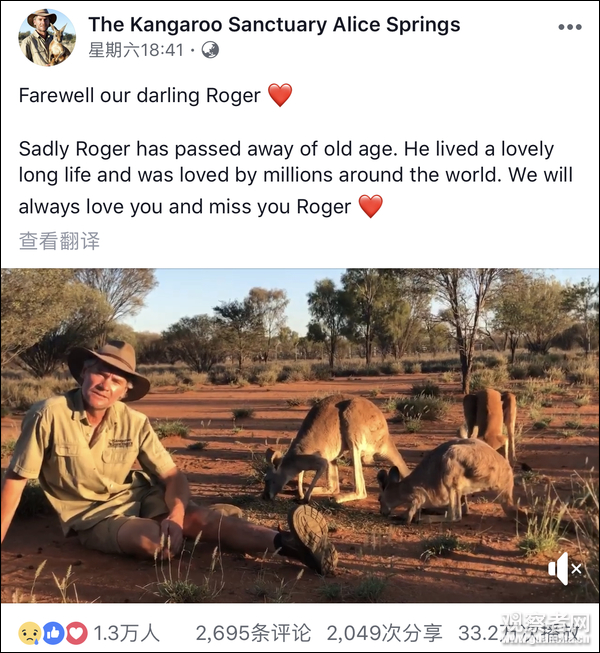Play the kangaroo video
The image size is (600, 653).
(x=300, y=436)
